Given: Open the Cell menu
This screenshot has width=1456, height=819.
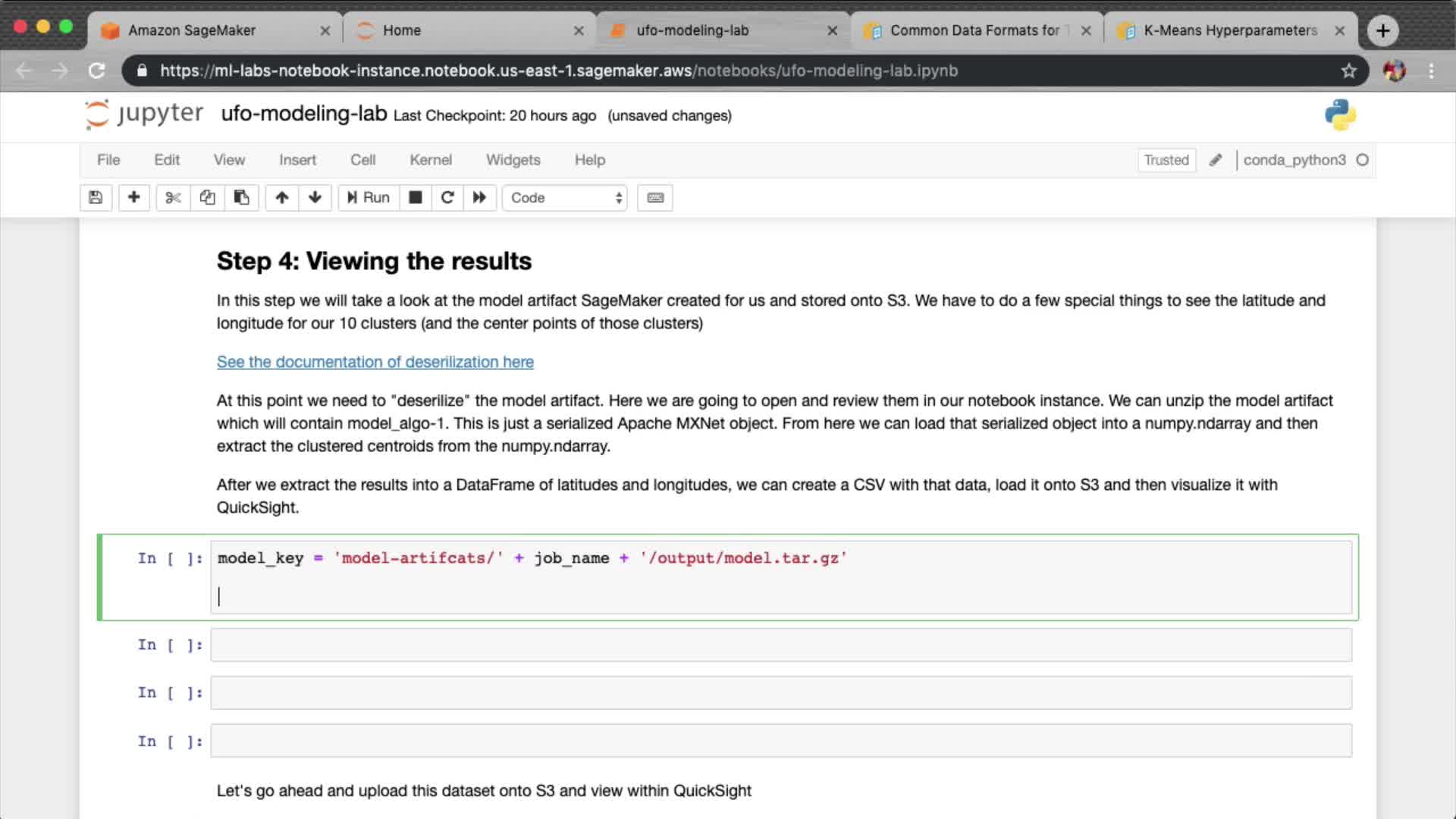Looking at the screenshot, I should [x=362, y=160].
